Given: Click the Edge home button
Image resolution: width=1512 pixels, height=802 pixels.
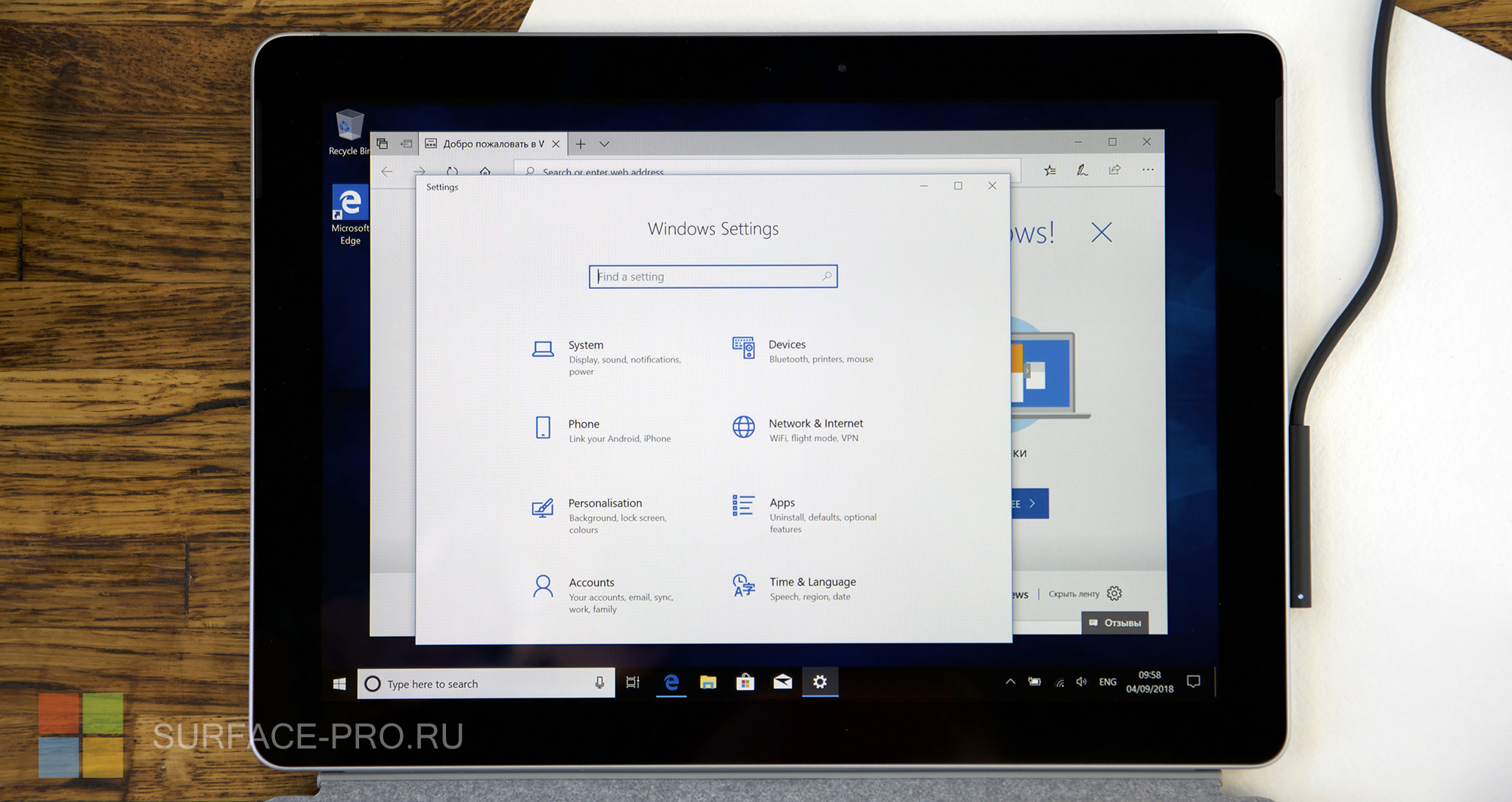Looking at the screenshot, I should point(485,171).
